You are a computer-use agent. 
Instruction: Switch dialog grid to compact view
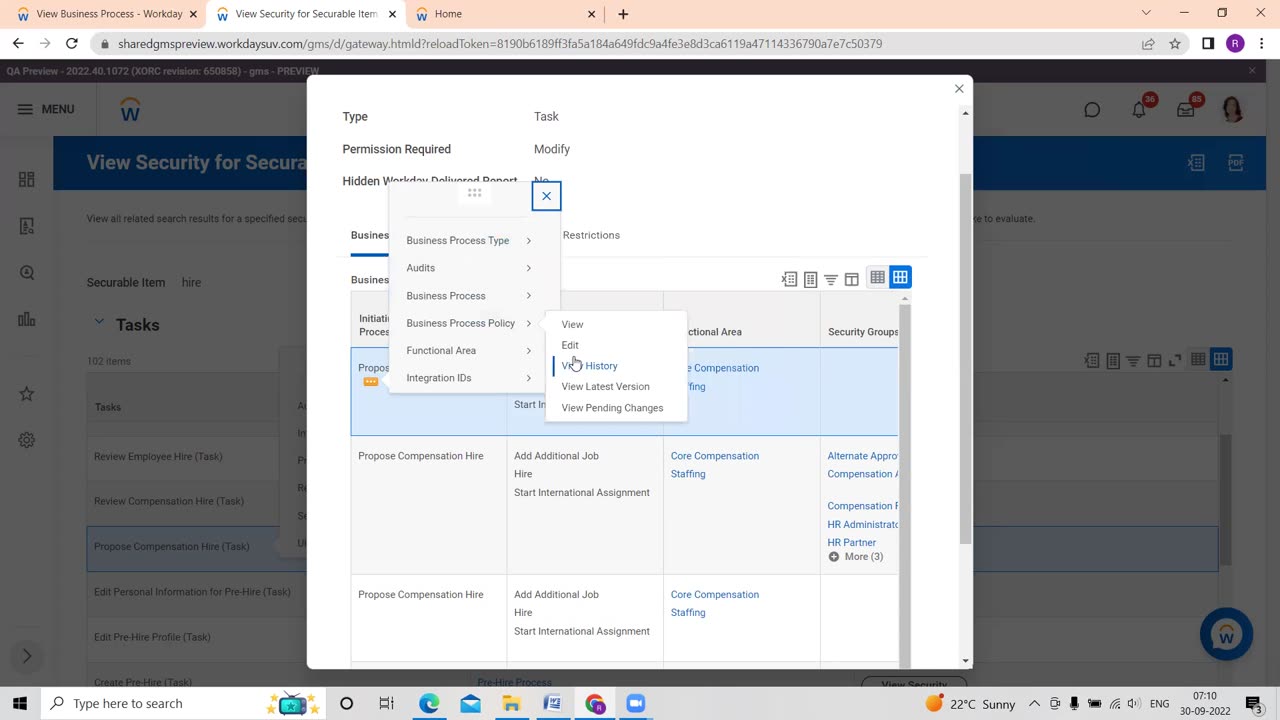[x=877, y=278]
